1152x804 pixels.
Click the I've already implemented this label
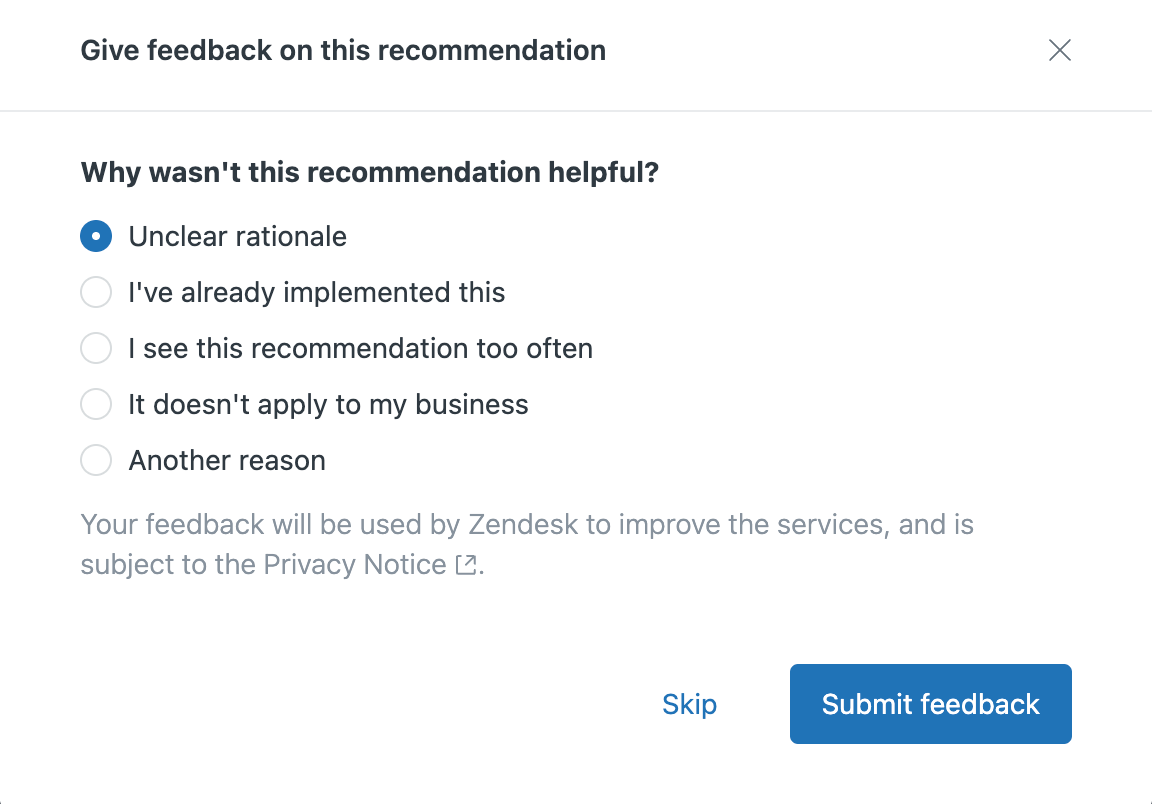point(317,292)
